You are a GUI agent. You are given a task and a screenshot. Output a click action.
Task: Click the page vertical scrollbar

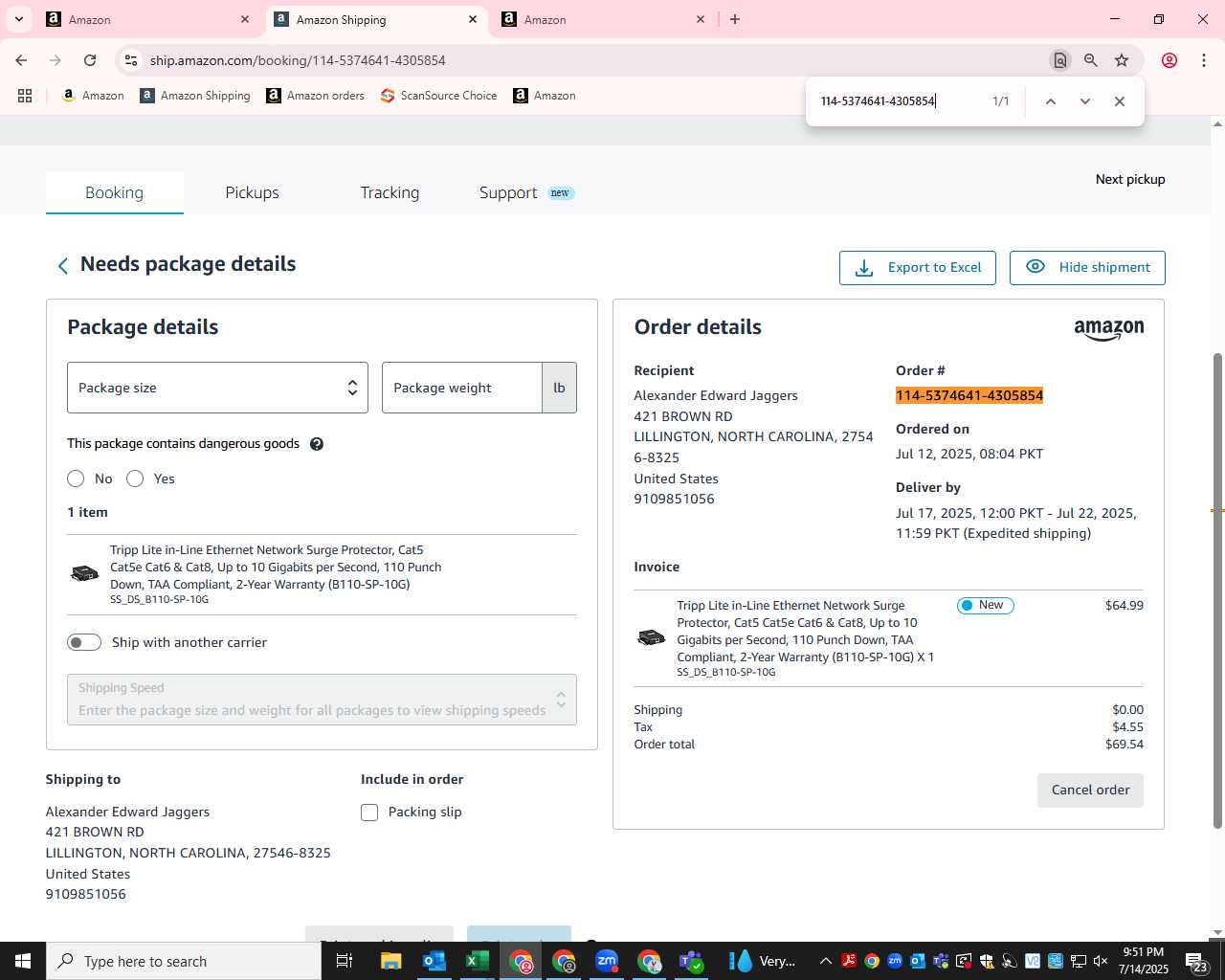[x=1217, y=590]
